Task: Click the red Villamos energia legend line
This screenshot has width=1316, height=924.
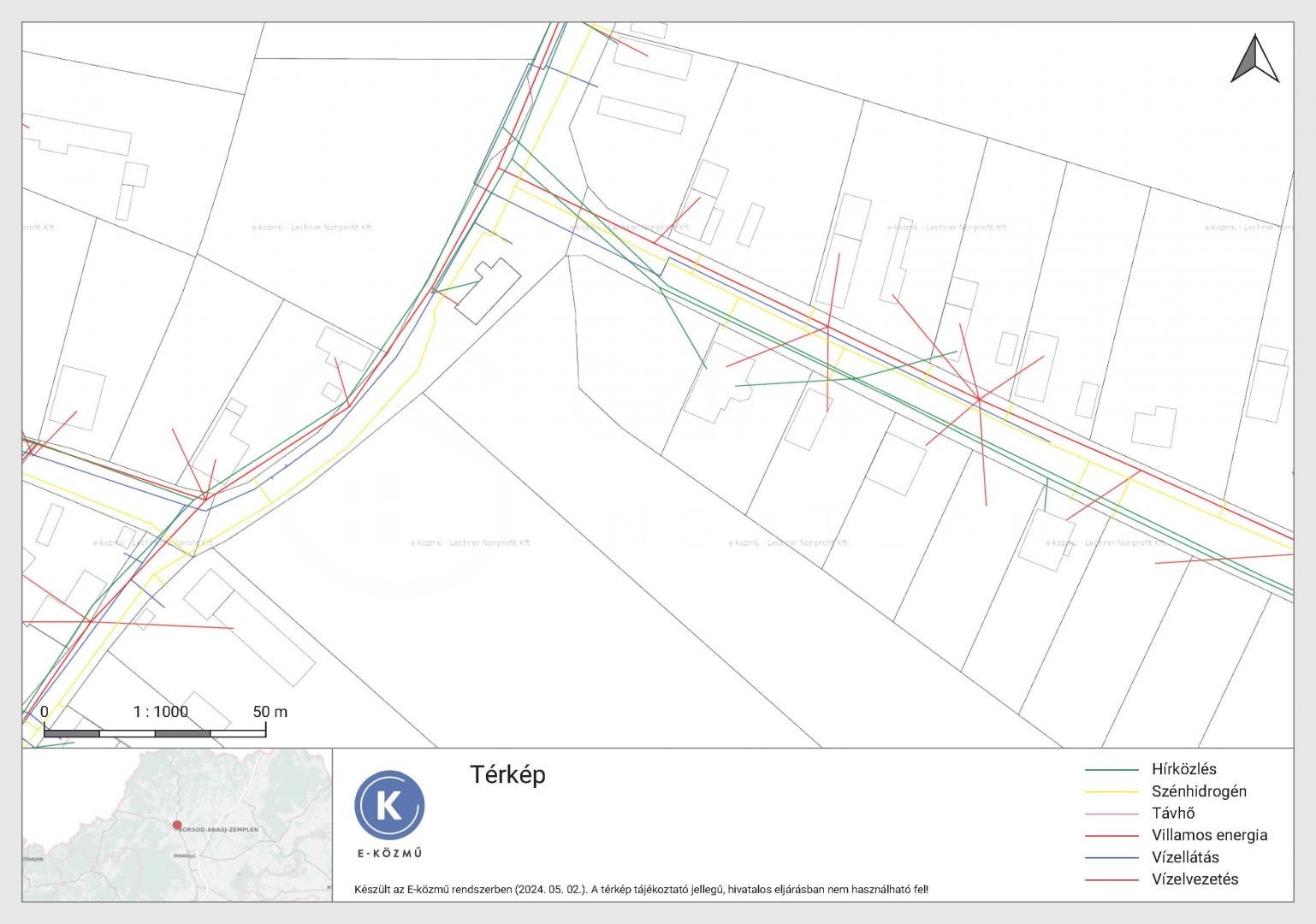Action: (1111, 836)
